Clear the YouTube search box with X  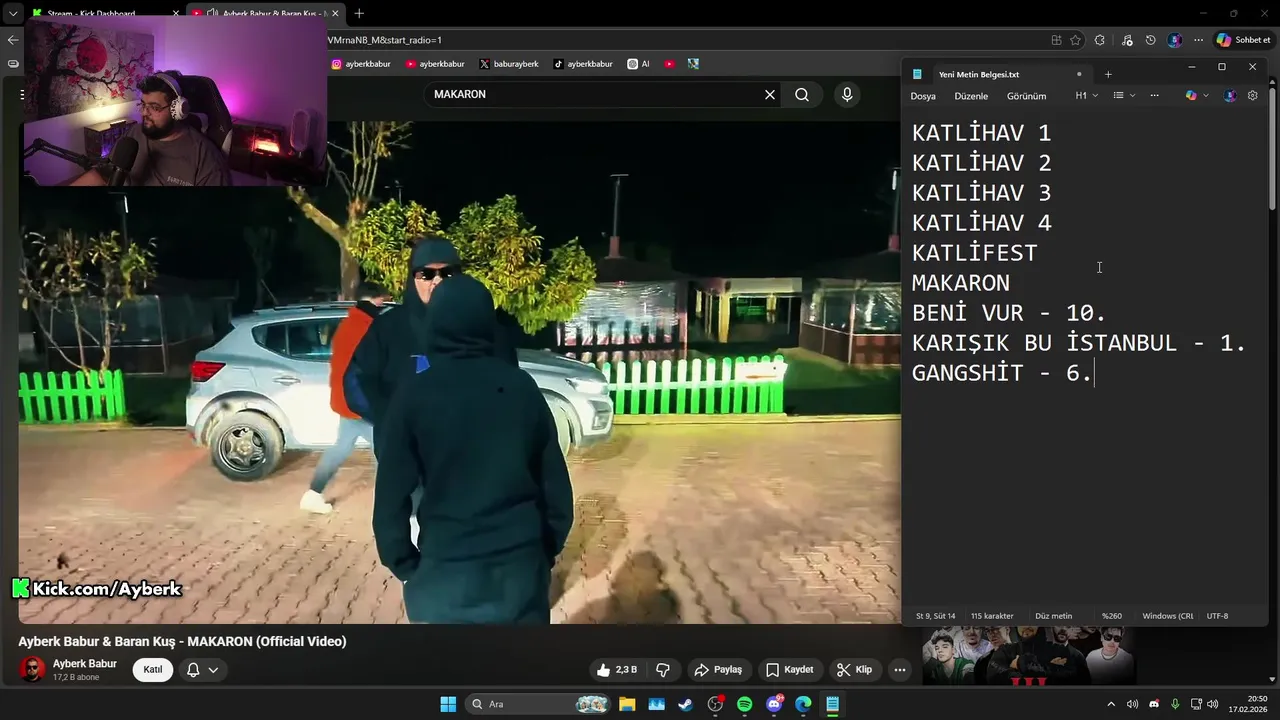(x=770, y=94)
